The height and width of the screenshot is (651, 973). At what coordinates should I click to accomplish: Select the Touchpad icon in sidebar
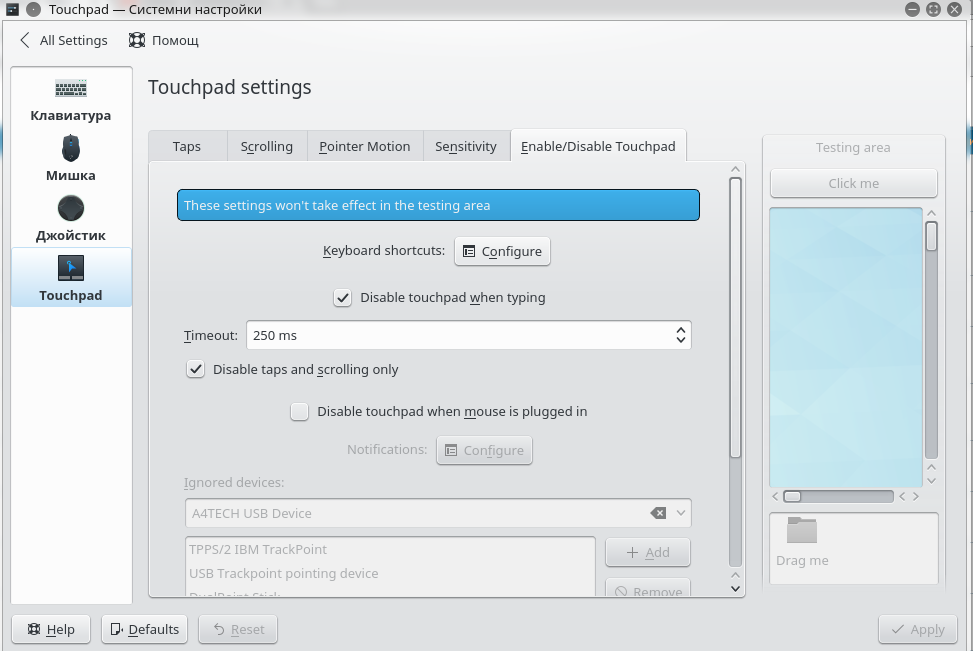71,268
